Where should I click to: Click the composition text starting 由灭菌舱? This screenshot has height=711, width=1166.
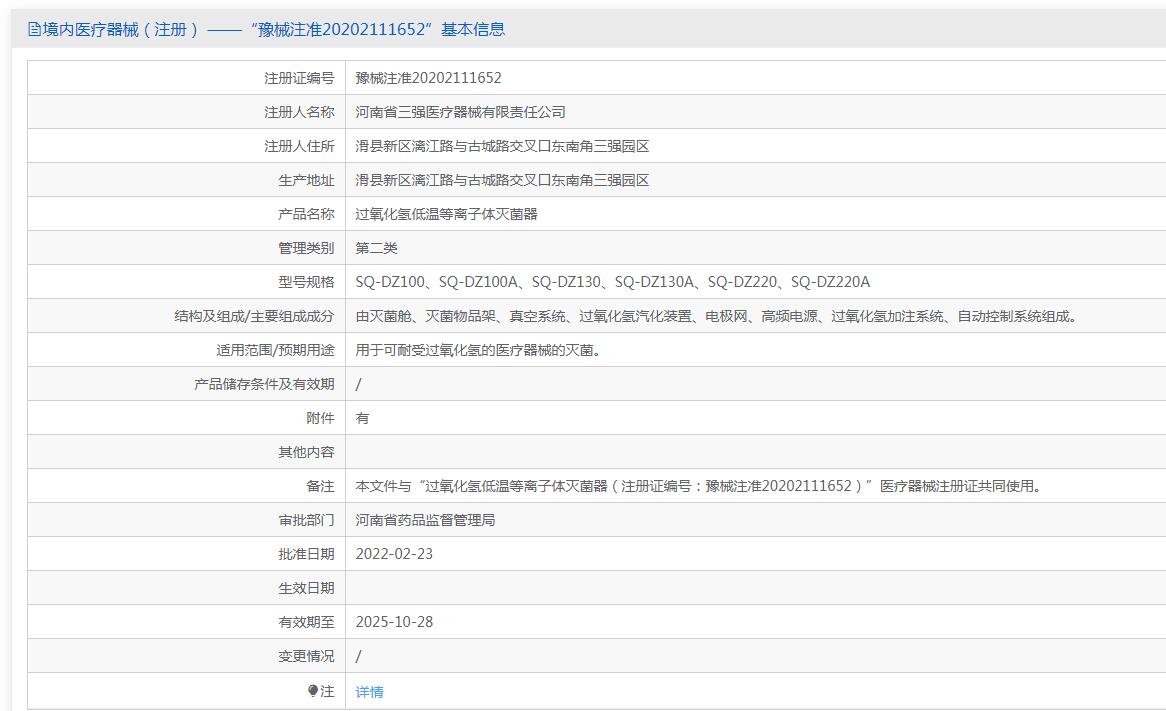tap(716, 316)
